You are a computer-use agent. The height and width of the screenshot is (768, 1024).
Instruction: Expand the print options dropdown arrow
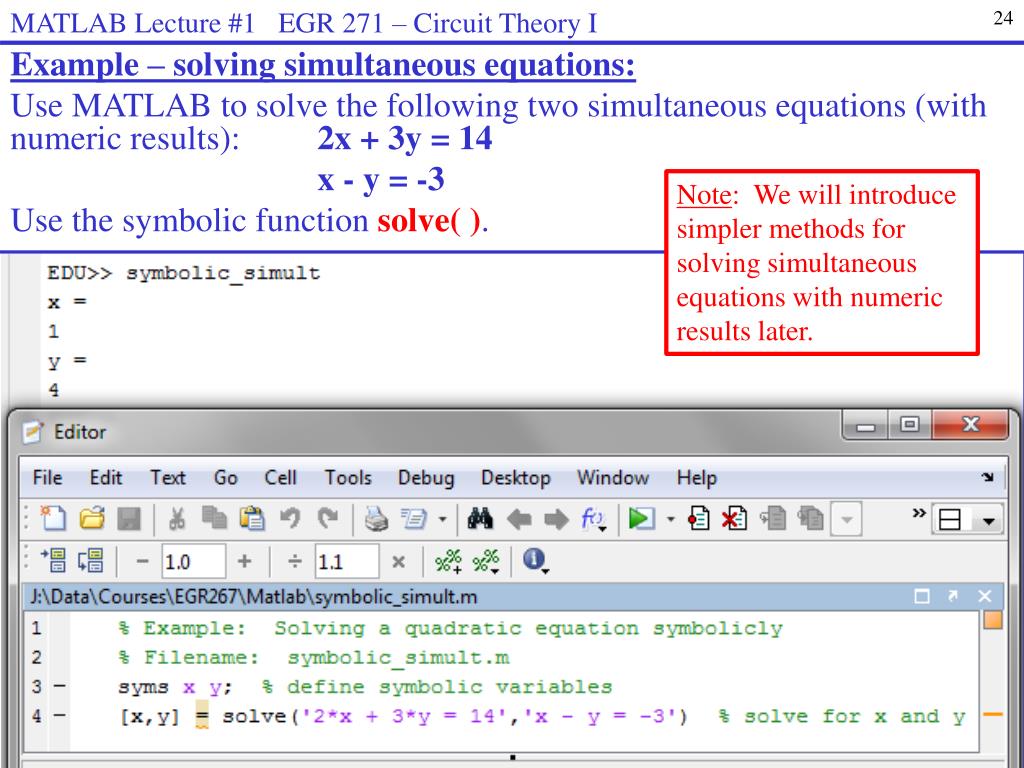[442, 520]
